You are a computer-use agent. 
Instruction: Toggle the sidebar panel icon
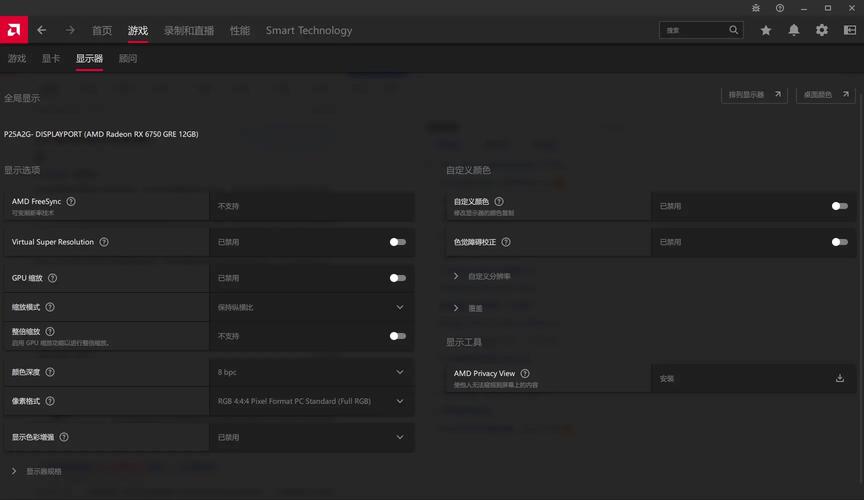coord(850,30)
